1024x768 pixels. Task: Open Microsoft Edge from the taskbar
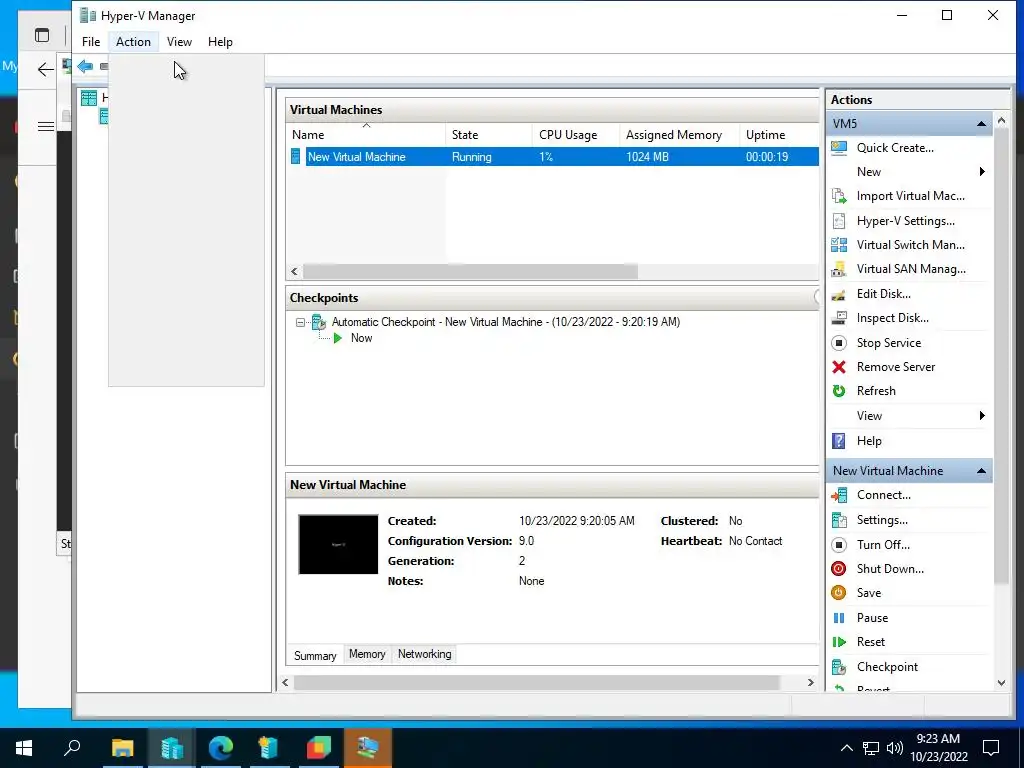[x=221, y=747]
